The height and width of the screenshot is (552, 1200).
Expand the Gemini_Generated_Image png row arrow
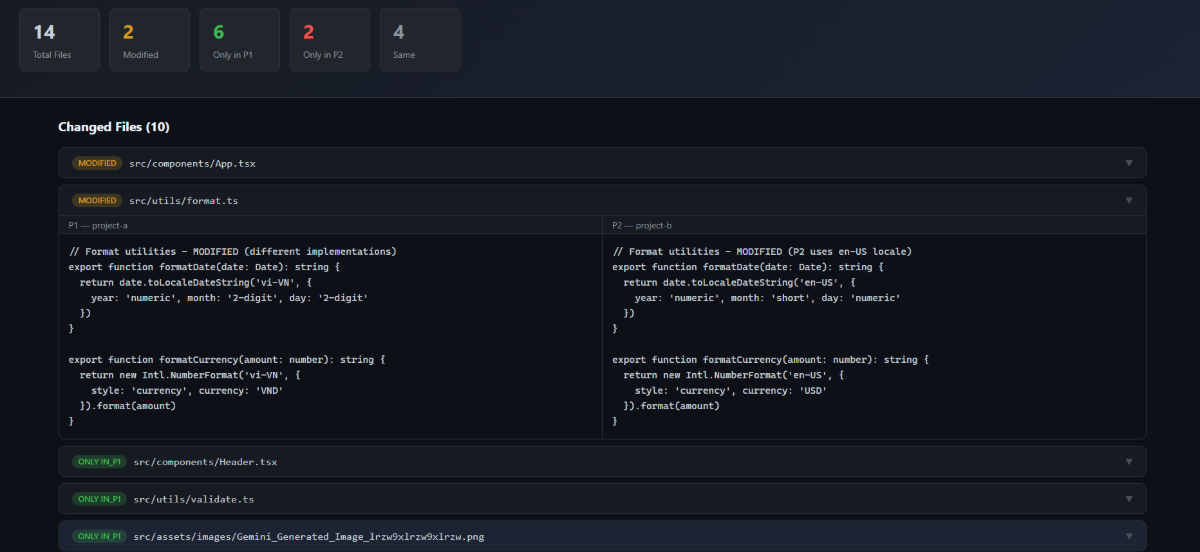1129,536
